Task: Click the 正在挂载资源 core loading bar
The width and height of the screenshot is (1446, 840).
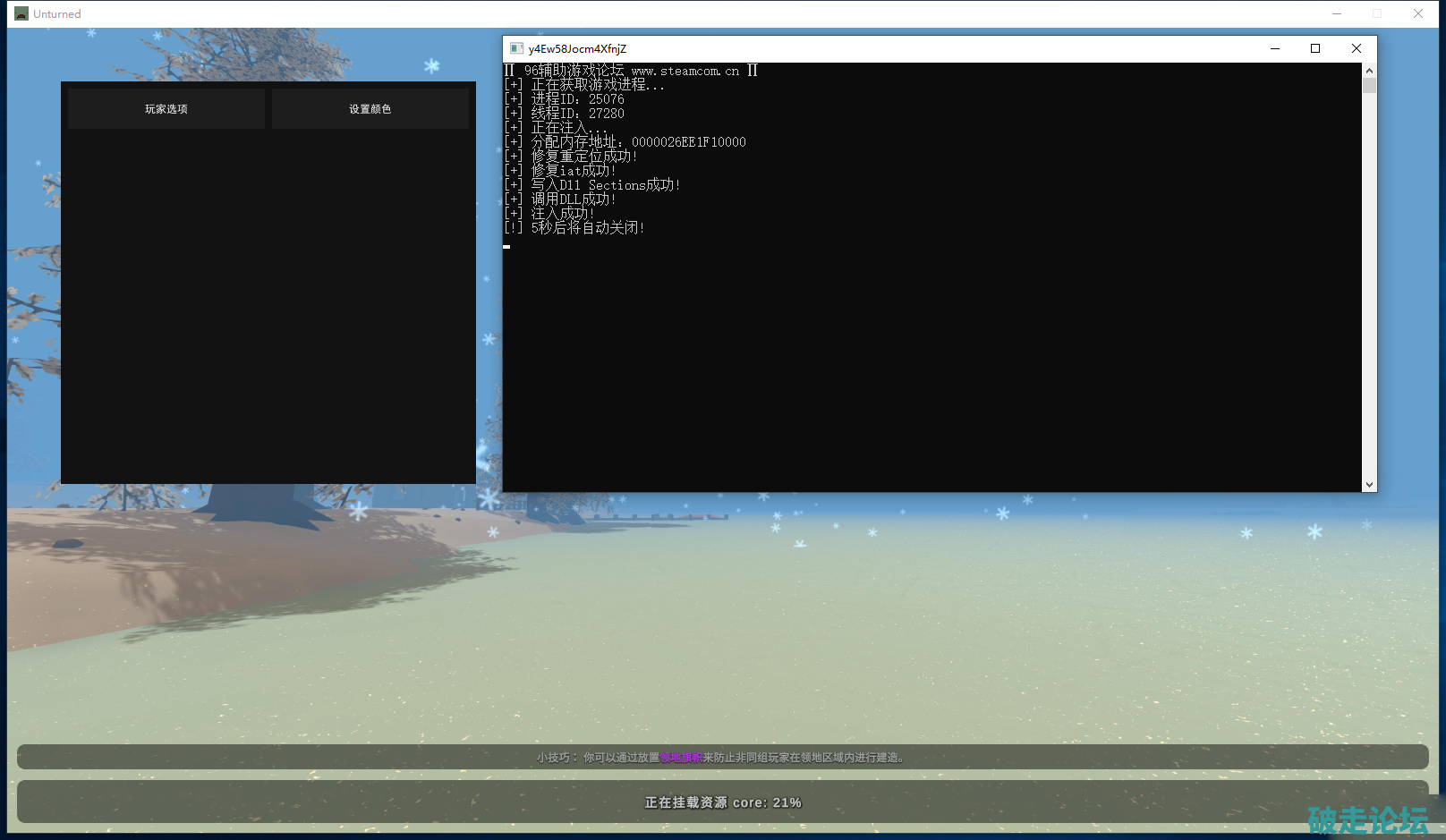Action: point(722,802)
